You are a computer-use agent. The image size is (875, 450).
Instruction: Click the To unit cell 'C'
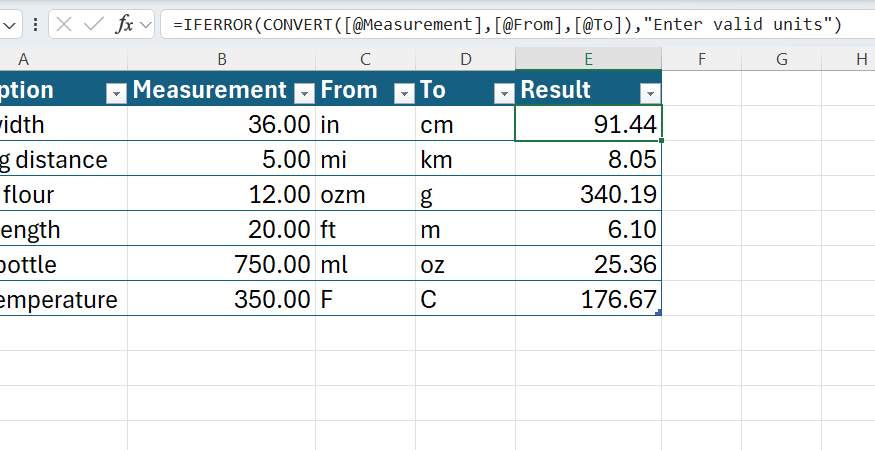tap(465, 299)
